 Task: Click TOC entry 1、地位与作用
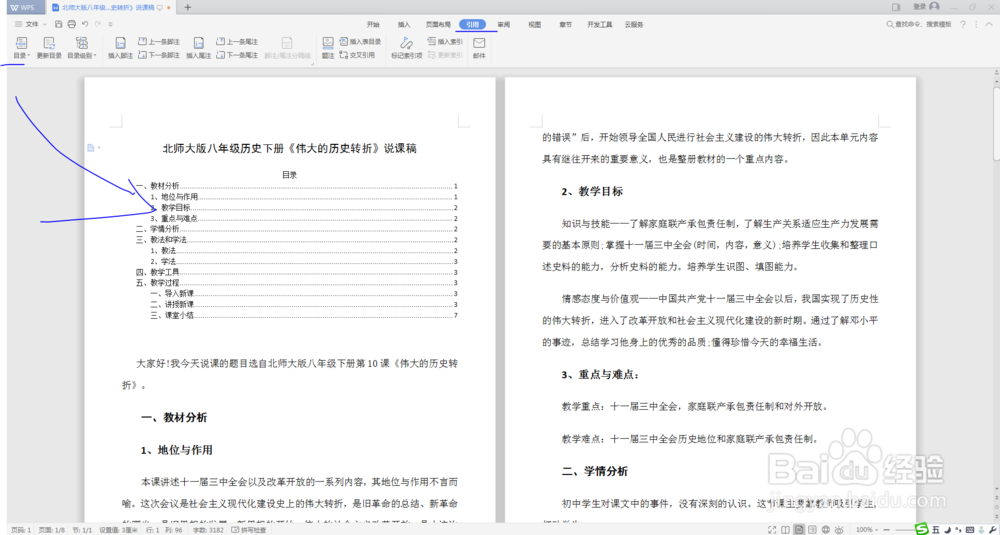coord(304,197)
